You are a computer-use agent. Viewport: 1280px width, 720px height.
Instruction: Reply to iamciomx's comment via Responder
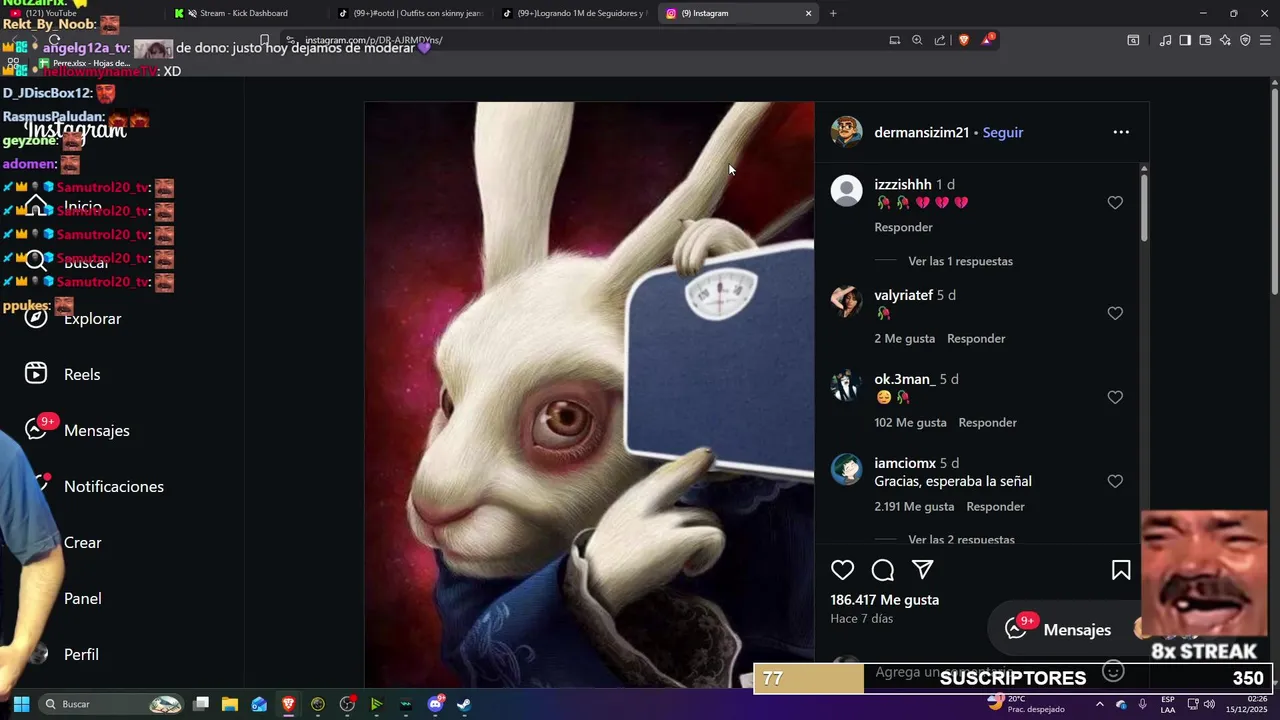[x=995, y=506]
